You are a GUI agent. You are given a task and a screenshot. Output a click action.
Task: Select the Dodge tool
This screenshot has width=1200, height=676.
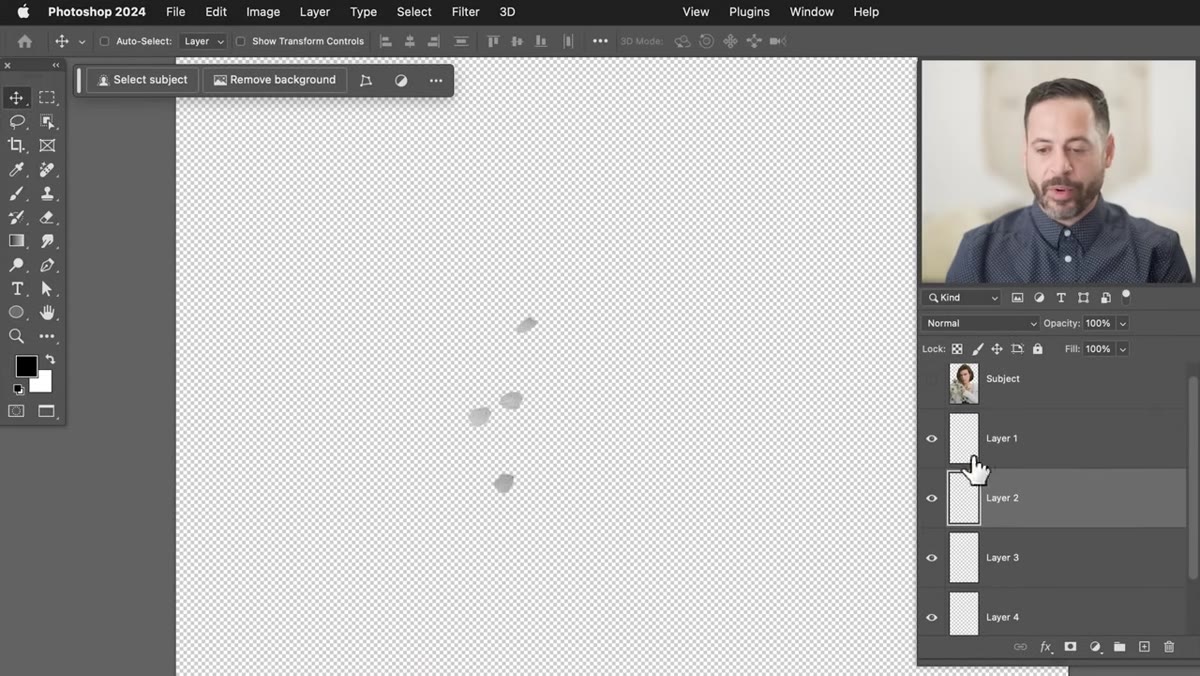click(17, 265)
